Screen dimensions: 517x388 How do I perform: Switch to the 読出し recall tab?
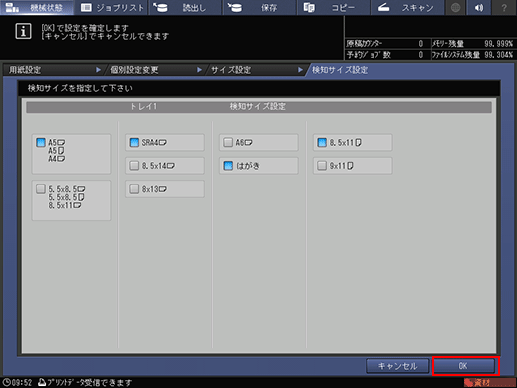click(186, 7)
